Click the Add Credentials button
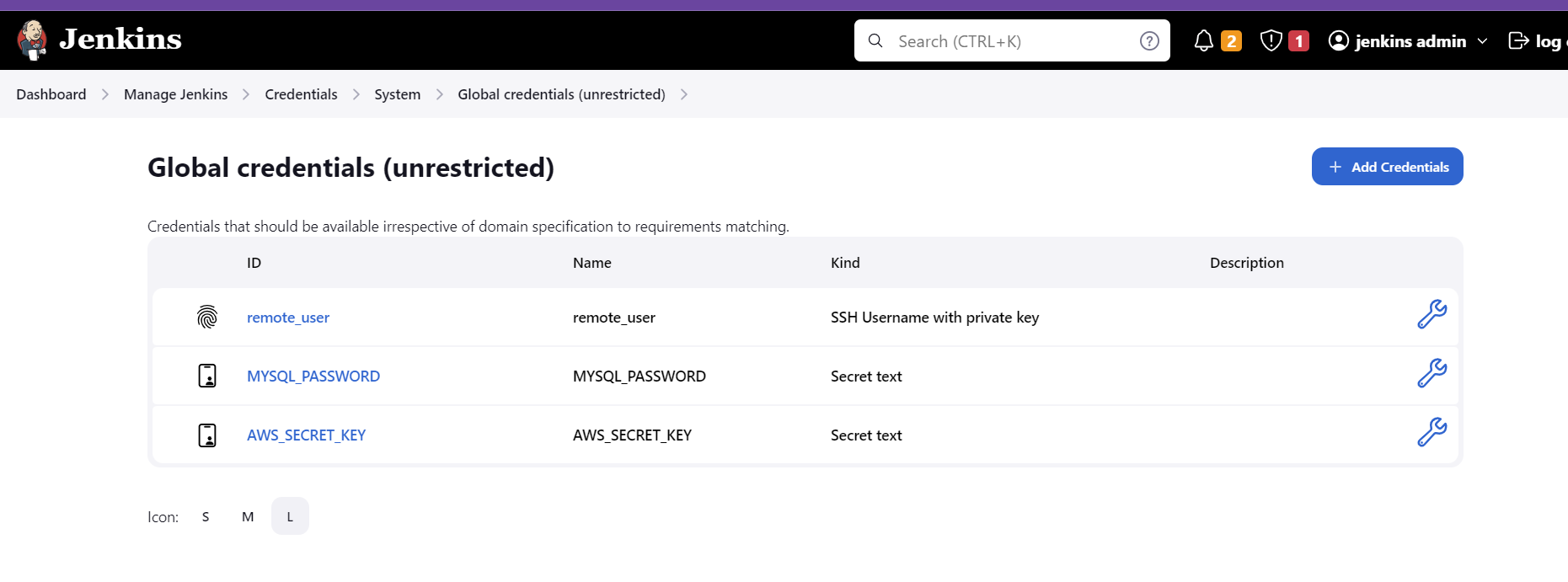Screen dimensions: 1568x582 pyautogui.click(x=1387, y=167)
